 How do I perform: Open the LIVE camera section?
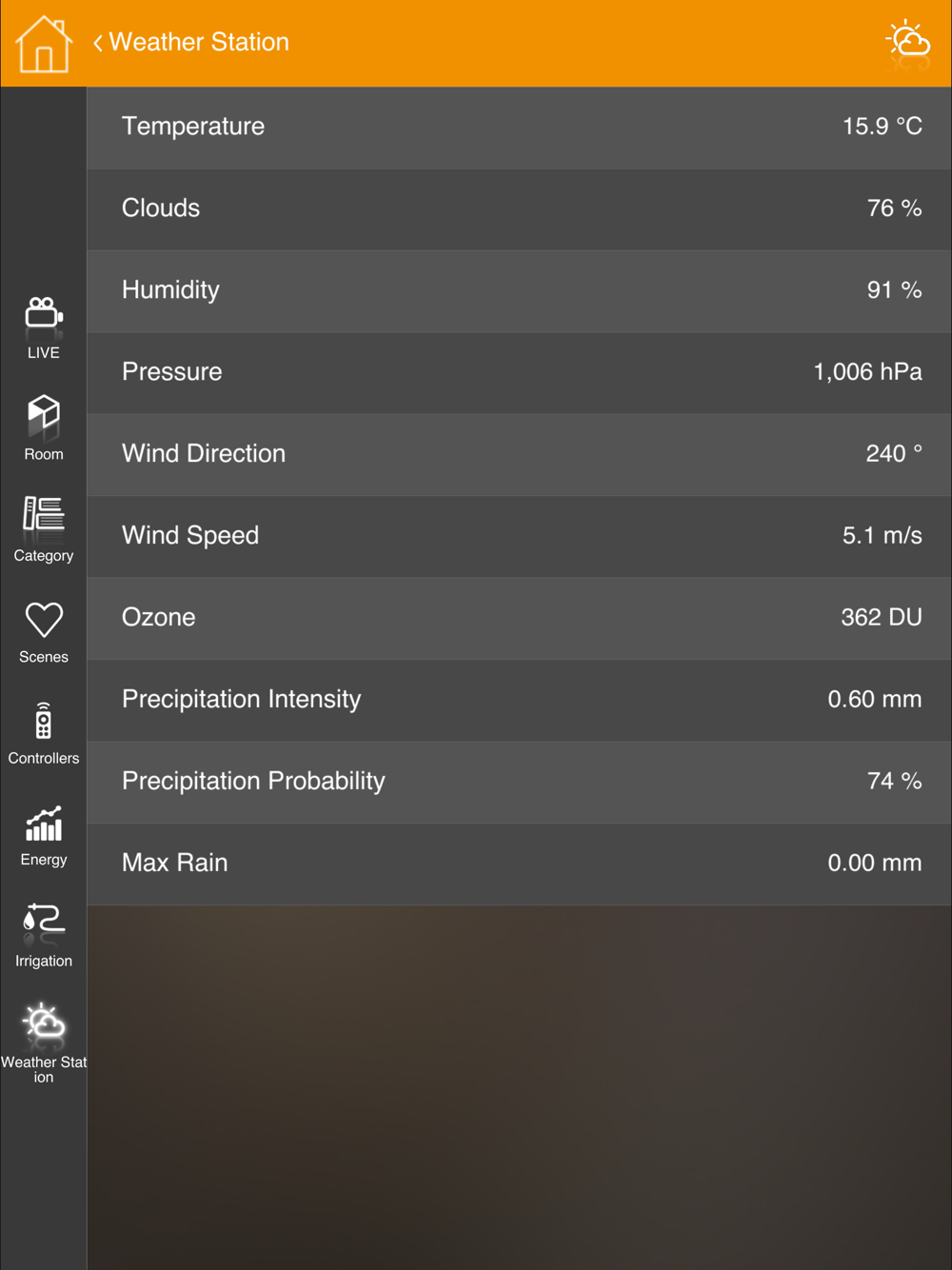coord(44,327)
